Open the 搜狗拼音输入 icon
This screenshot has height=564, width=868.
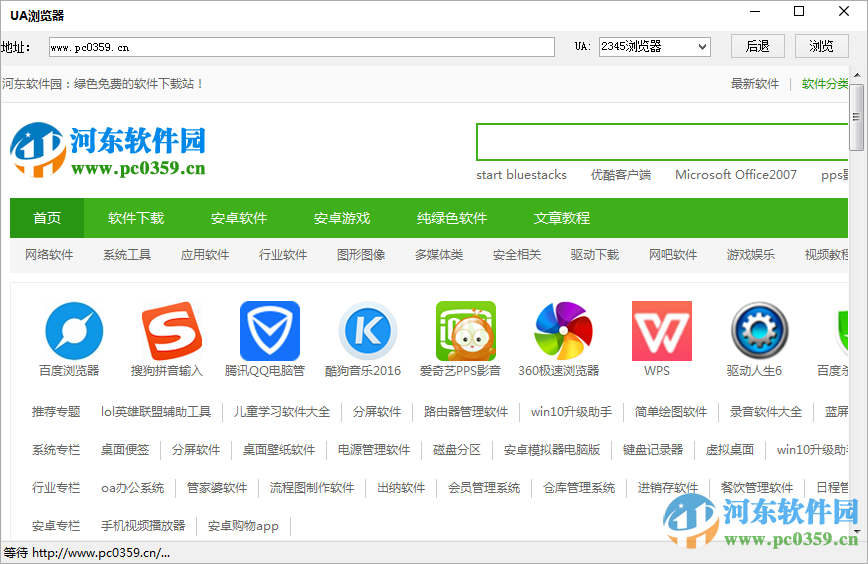172,330
